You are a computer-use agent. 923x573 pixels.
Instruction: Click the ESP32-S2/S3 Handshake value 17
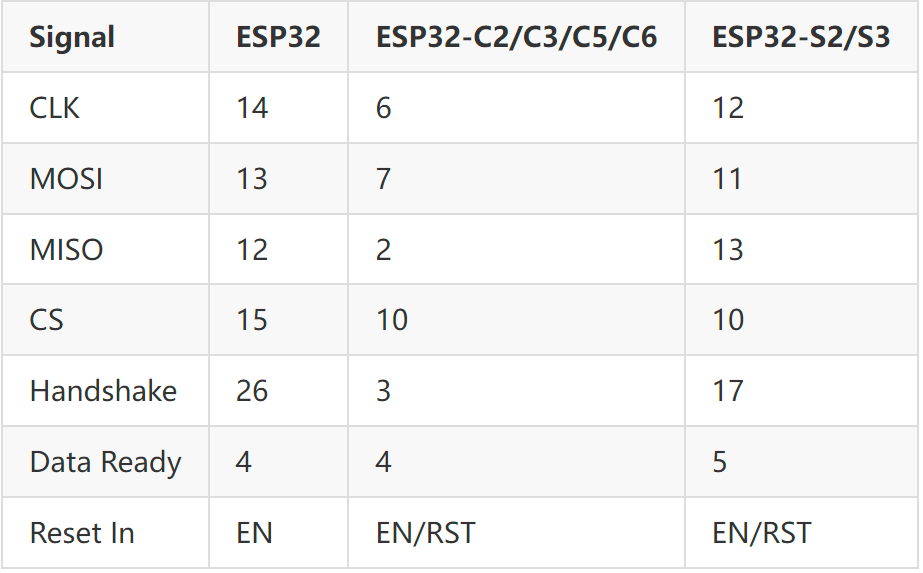(x=728, y=391)
